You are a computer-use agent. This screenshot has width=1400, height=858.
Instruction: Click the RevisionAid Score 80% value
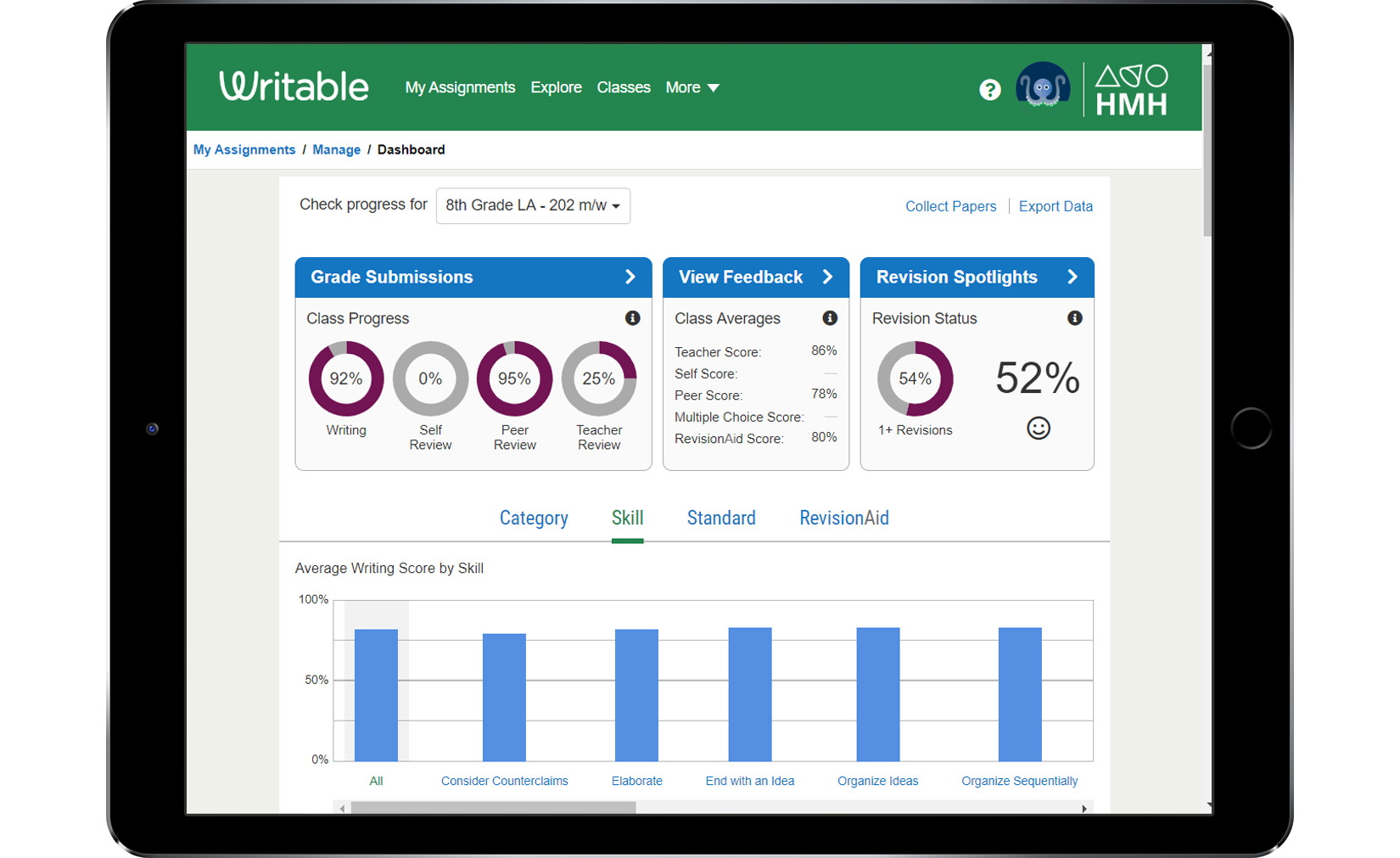pyautogui.click(x=824, y=437)
